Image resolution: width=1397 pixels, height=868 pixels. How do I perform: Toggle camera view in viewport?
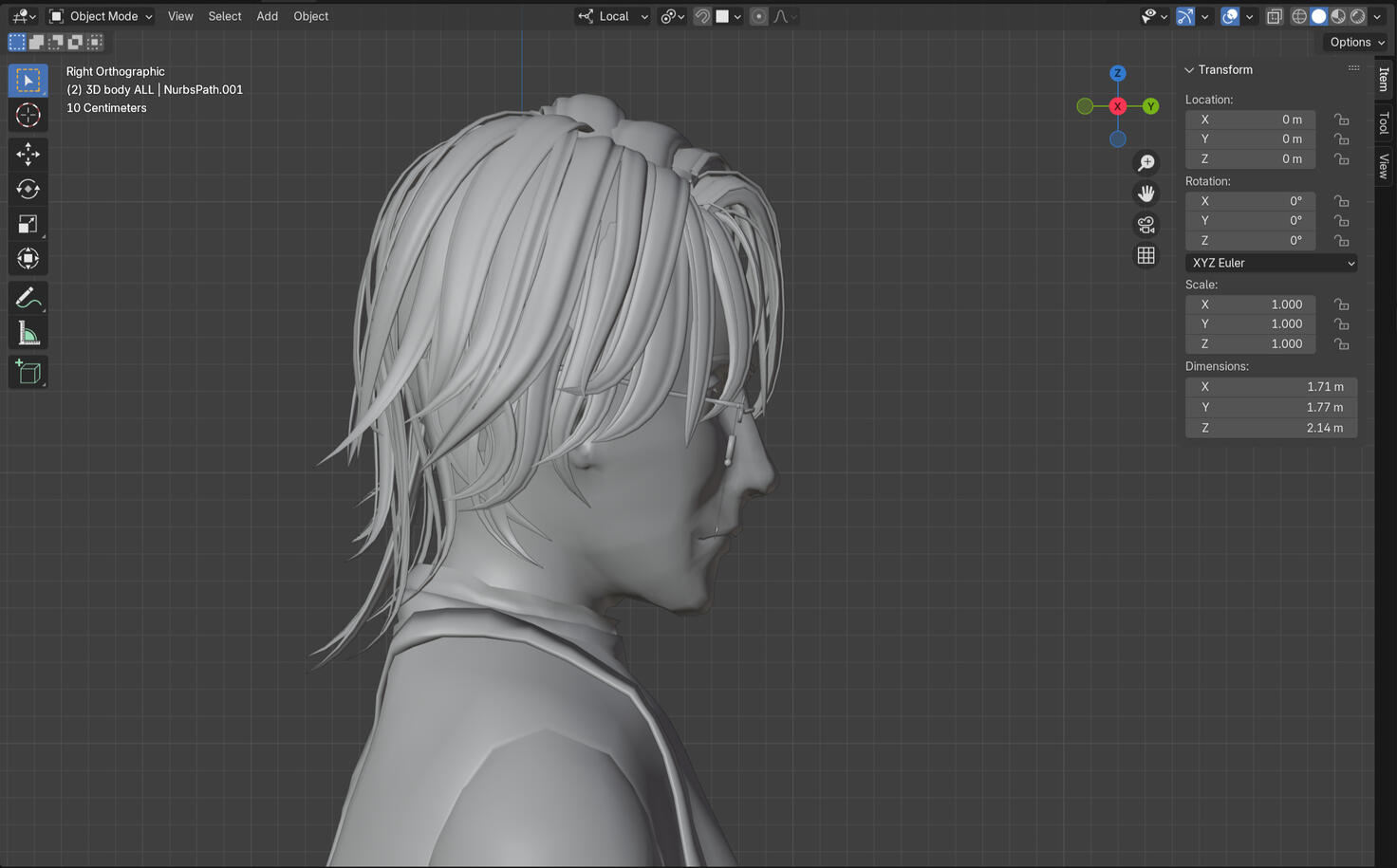point(1146,225)
